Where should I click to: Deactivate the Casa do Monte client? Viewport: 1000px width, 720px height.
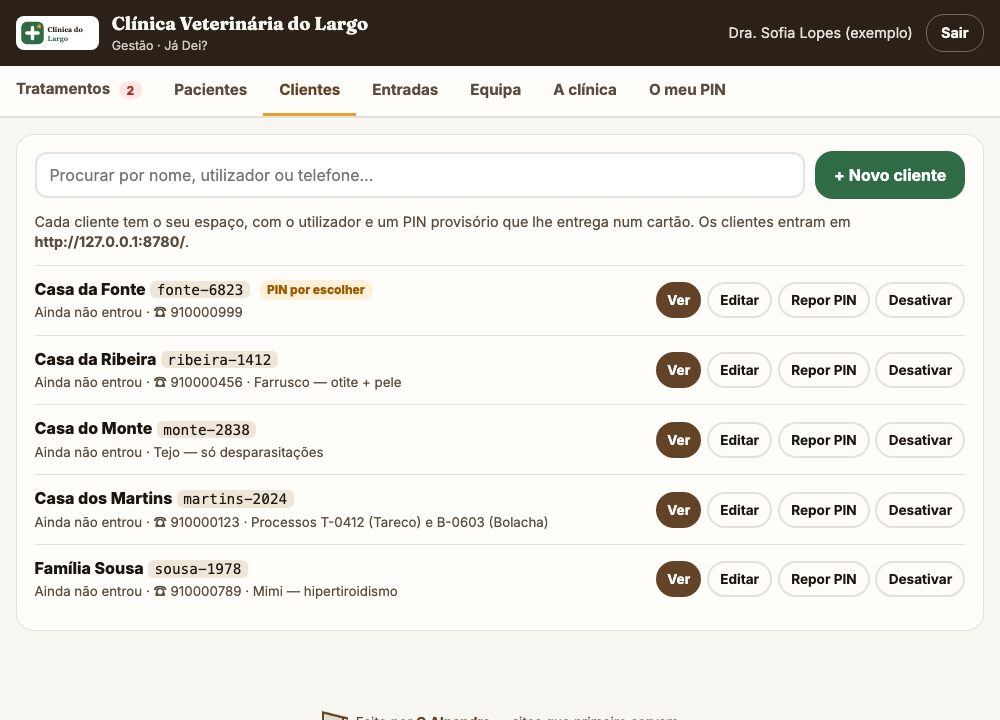[920, 440]
